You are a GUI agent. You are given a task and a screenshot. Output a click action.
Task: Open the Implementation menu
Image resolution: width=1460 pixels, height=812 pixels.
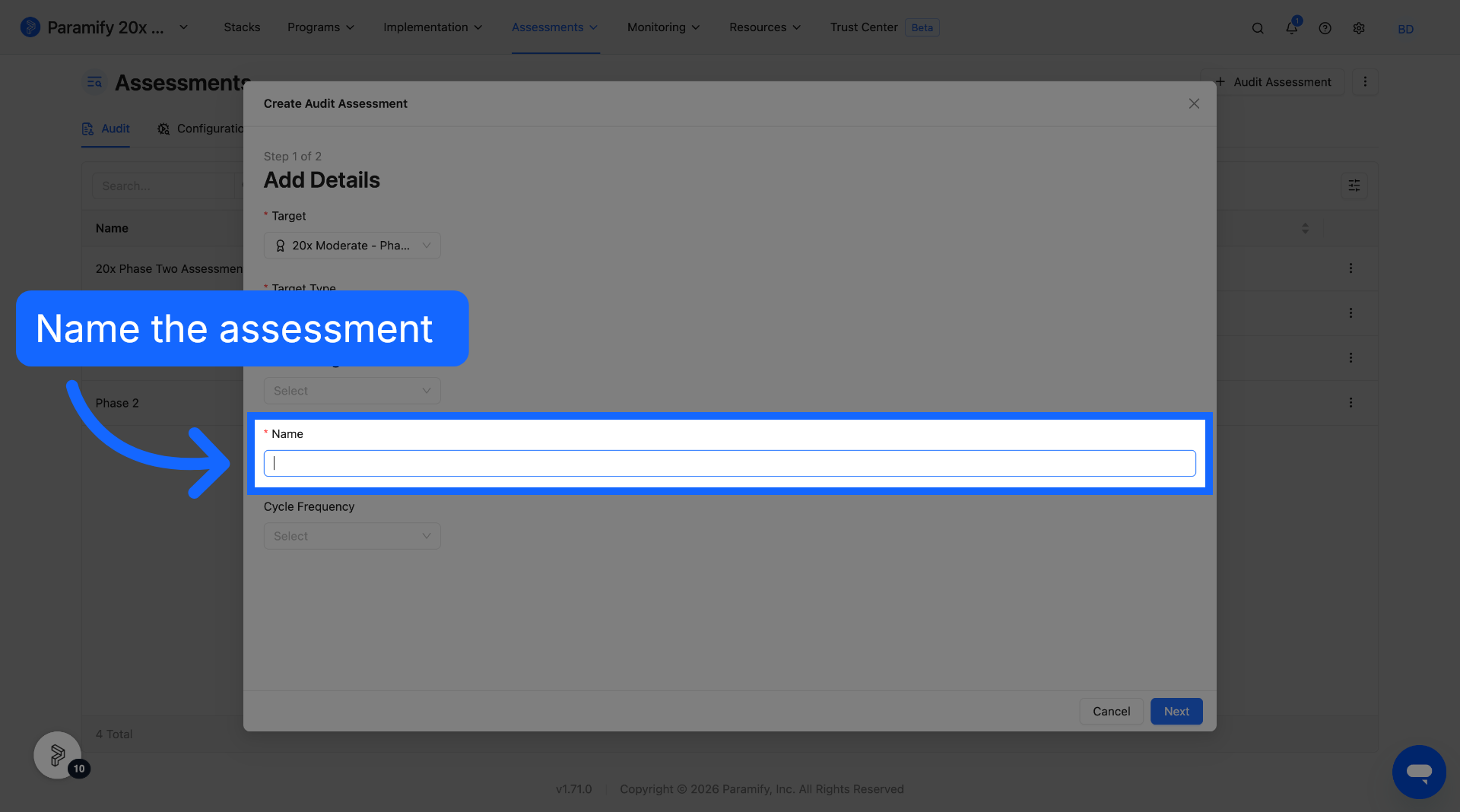(x=433, y=27)
